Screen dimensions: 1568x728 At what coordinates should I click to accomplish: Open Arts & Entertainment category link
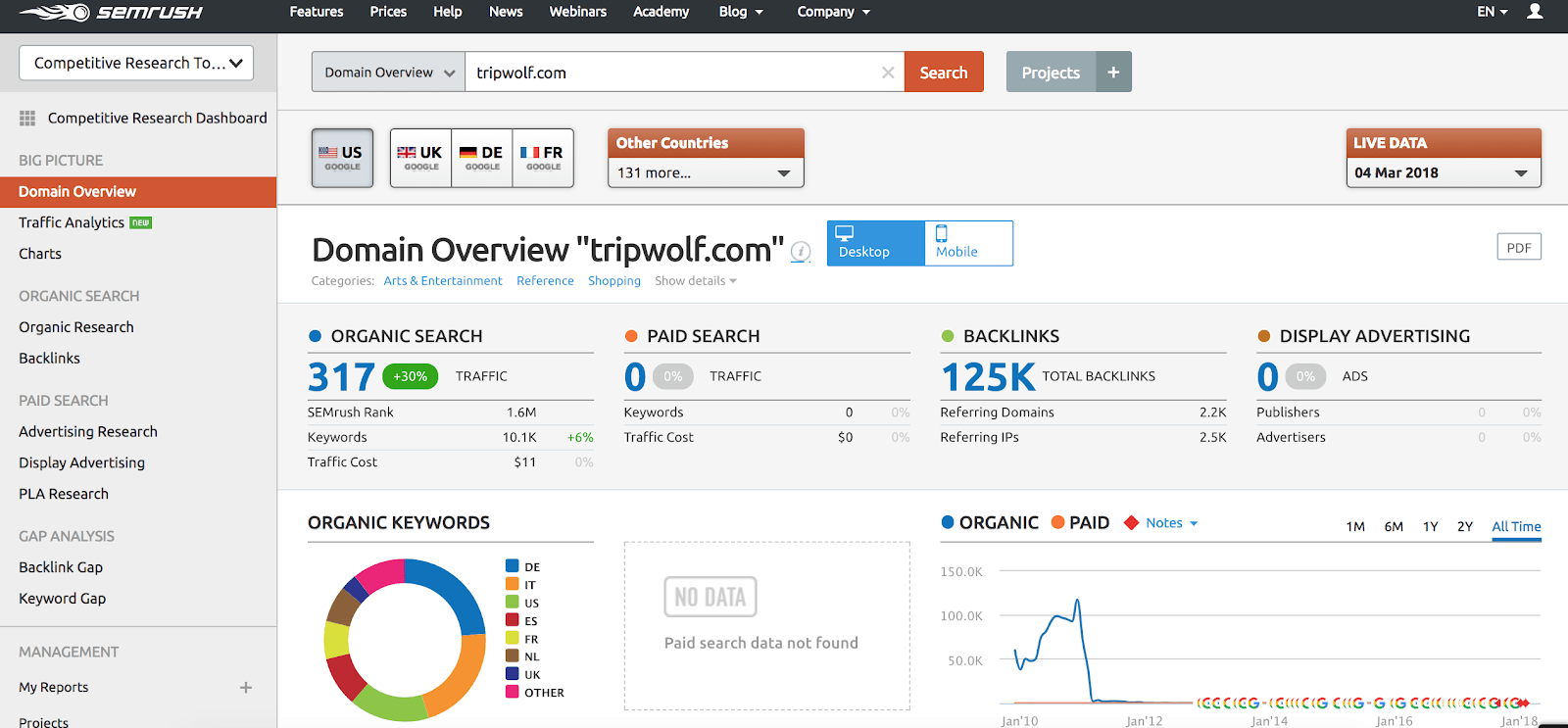443,281
